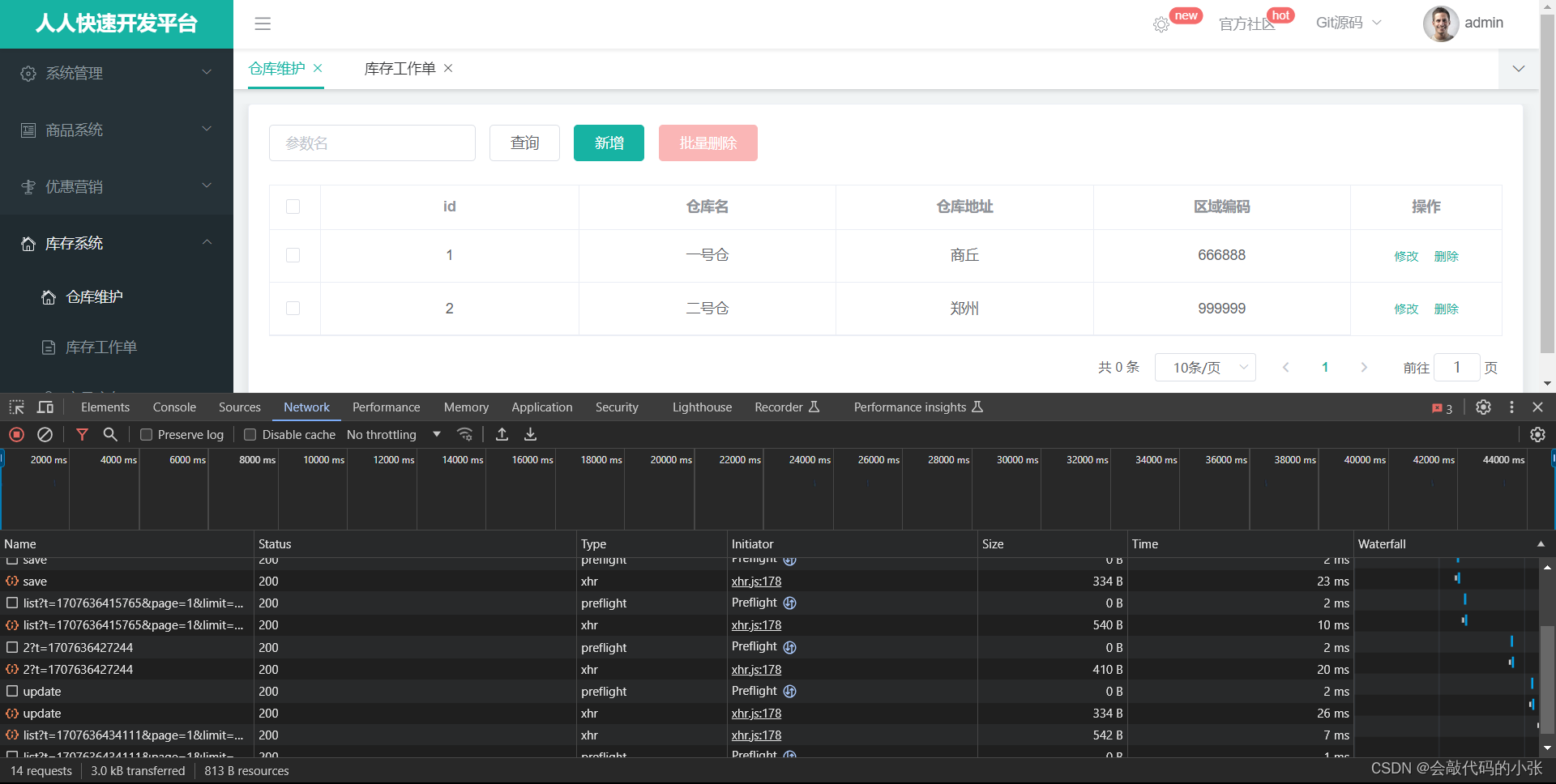Open Network panel settings gear
Screen dimensions: 1556x784
tap(1537, 435)
